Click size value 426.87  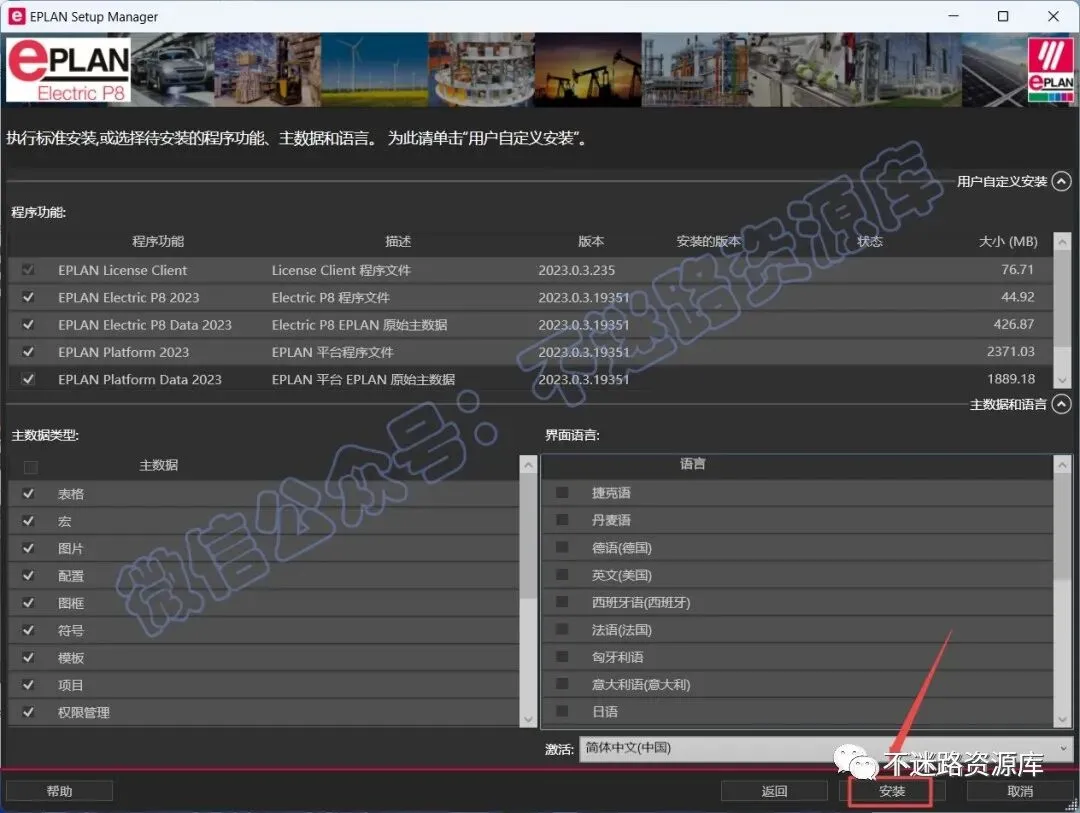click(x=1014, y=324)
